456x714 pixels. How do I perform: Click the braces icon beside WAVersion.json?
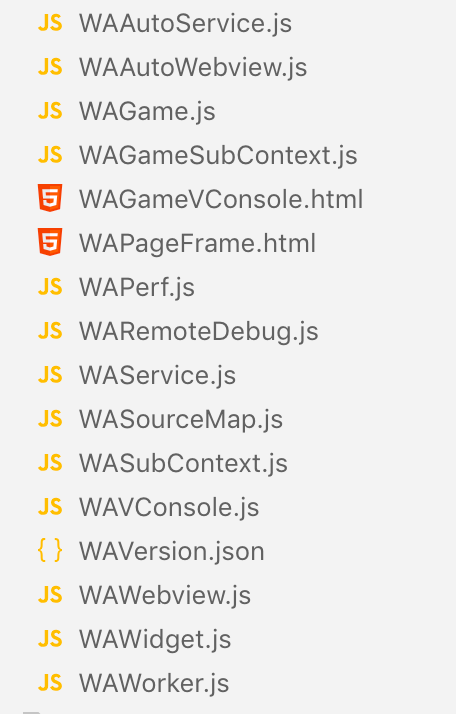point(50,551)
